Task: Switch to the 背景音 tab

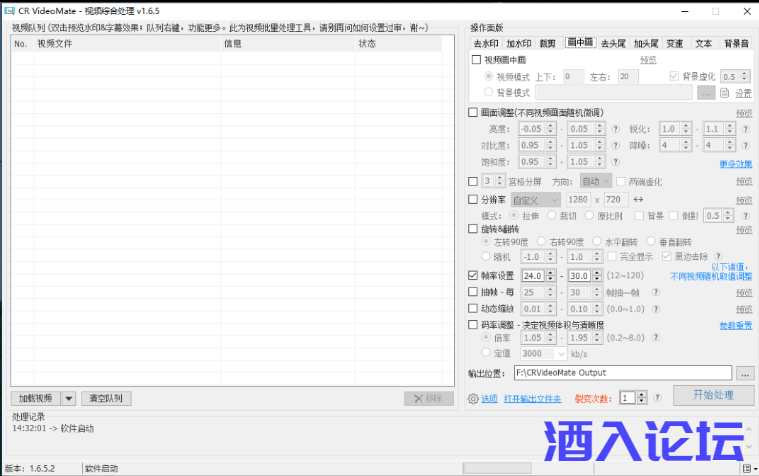Action: (x=736, y=44)
